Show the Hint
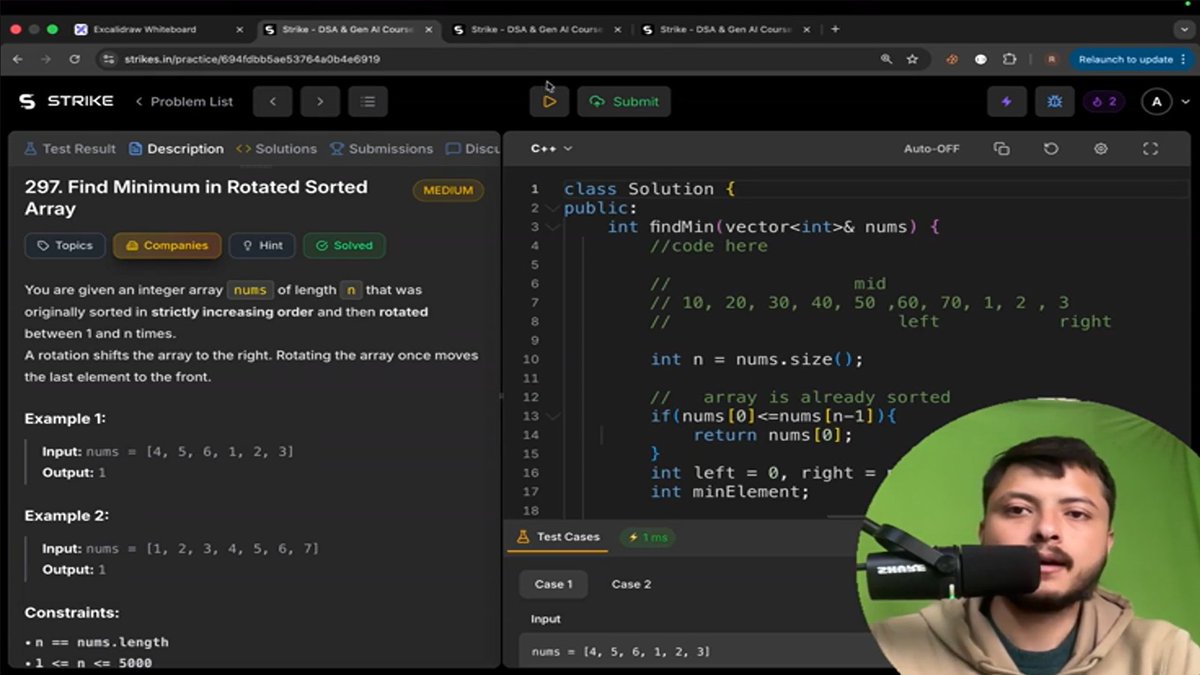Viewport: 1200px width, 675px height. pyautogui.click(x=262, y=245)
